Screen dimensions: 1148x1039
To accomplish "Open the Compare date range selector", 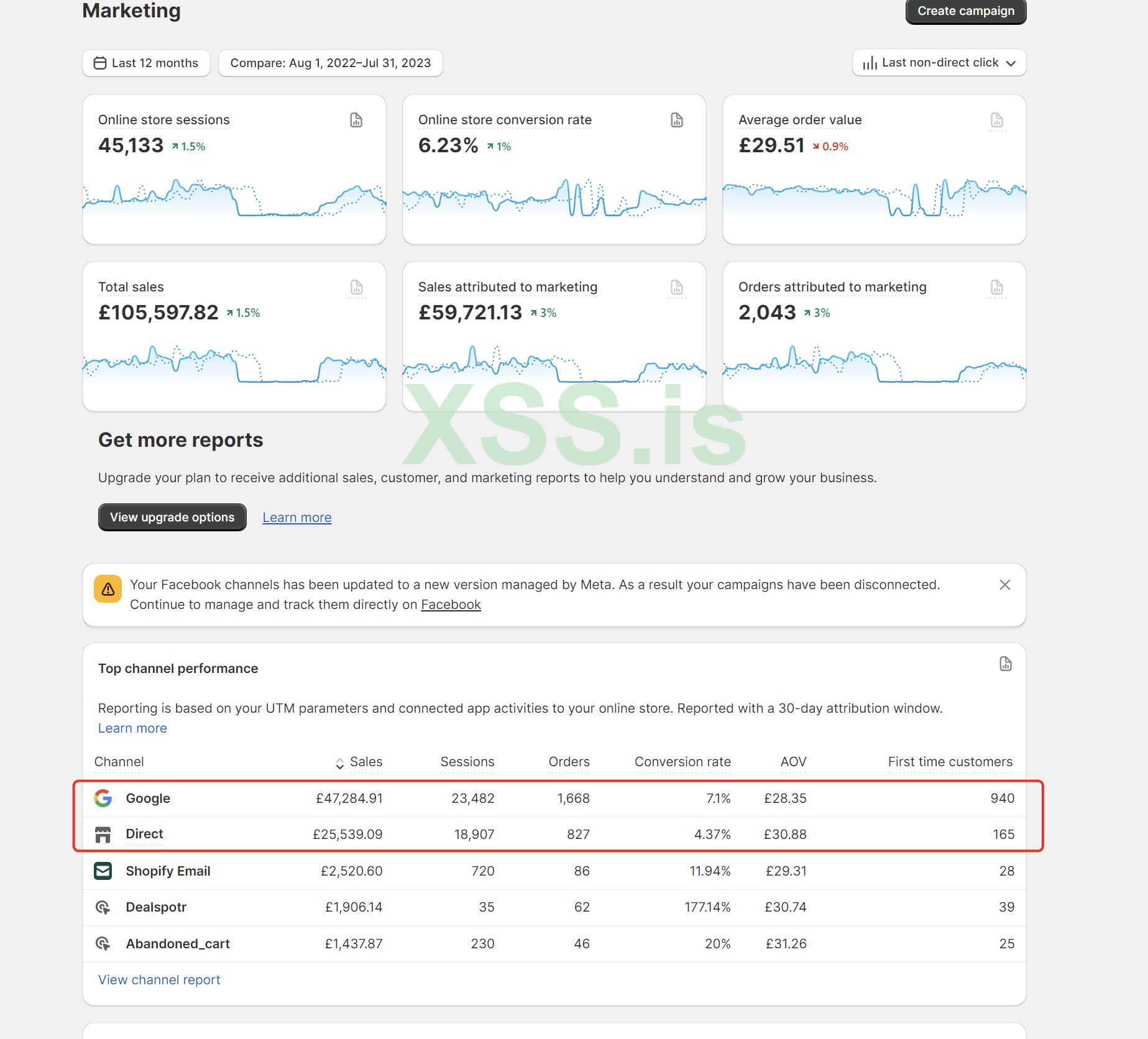I will (x=330, y=63).
